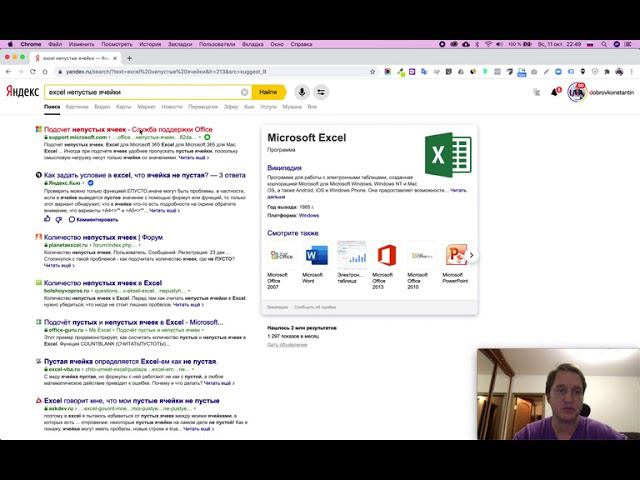This screenshot has height=480, width=640.
Task: Expand excel-vba.ru result dropdown arrow
Action: click(x=193, y=369)
